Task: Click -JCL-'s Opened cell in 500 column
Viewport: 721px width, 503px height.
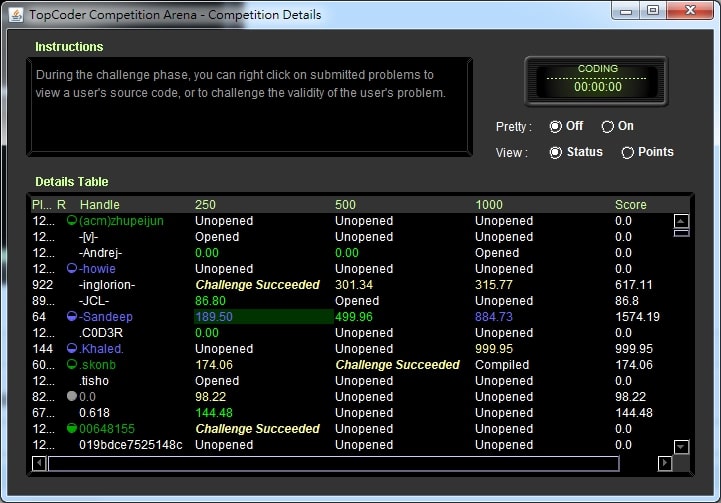Action: click(x=357, y=301)
